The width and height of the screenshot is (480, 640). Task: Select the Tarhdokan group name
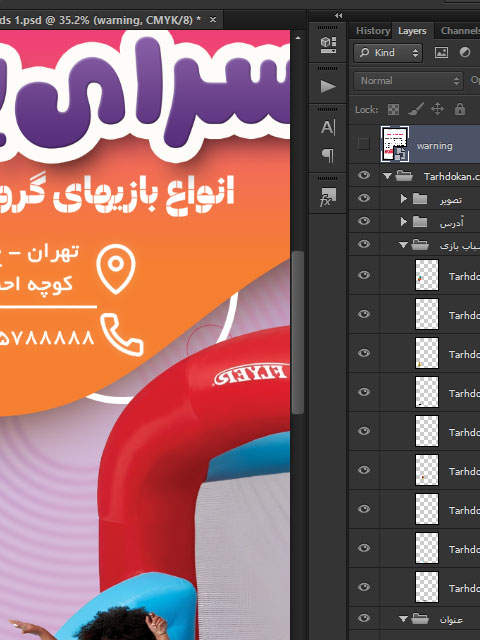point(451,177)
